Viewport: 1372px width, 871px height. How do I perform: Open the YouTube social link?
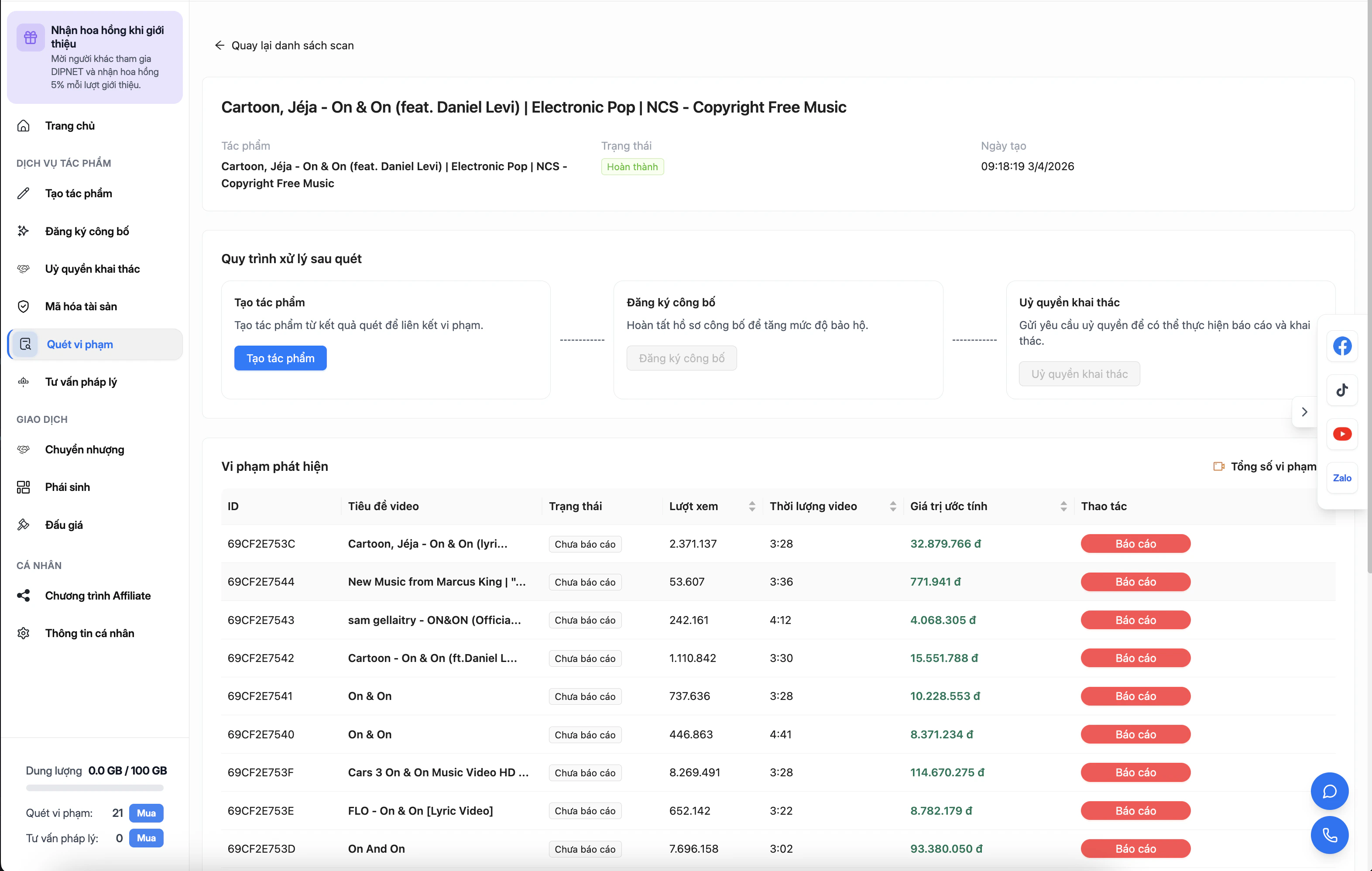pyautogui.click(x=1342, y=434)
